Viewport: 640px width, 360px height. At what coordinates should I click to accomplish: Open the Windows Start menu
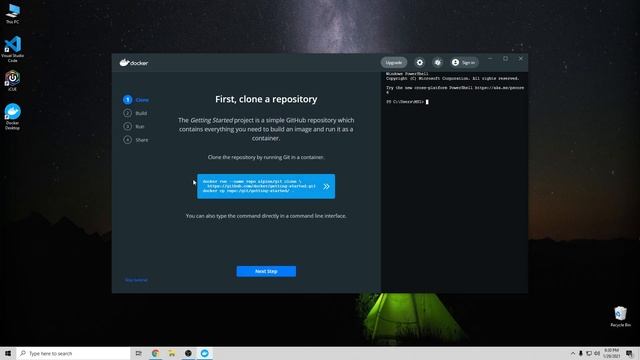tap(8, 353)
